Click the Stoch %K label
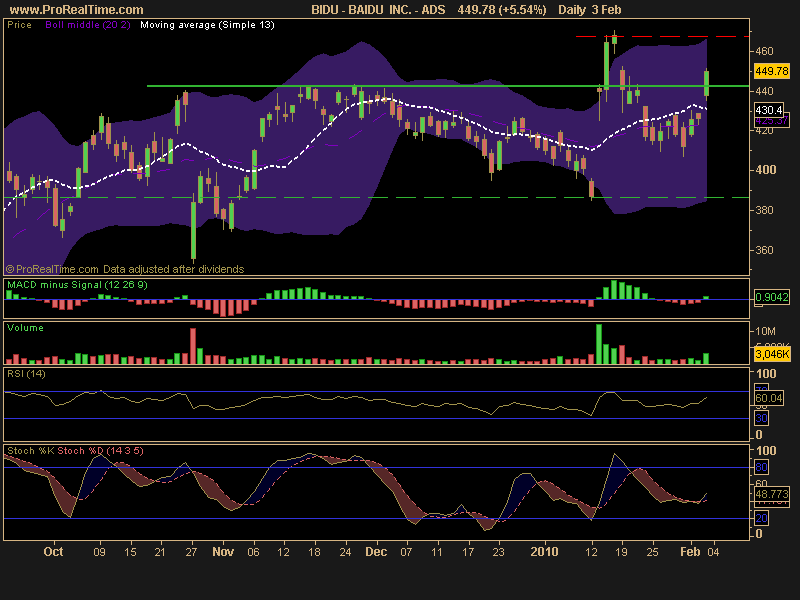This screenshot has width=800, height=600. point(31,451)
